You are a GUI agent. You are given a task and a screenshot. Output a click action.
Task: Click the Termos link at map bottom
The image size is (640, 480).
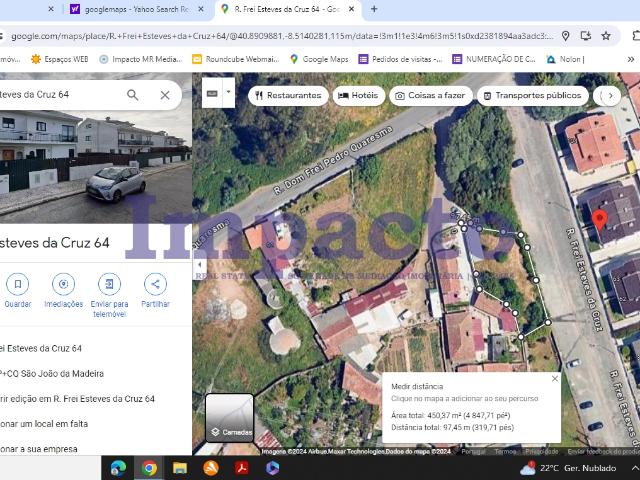pos(505,451)
